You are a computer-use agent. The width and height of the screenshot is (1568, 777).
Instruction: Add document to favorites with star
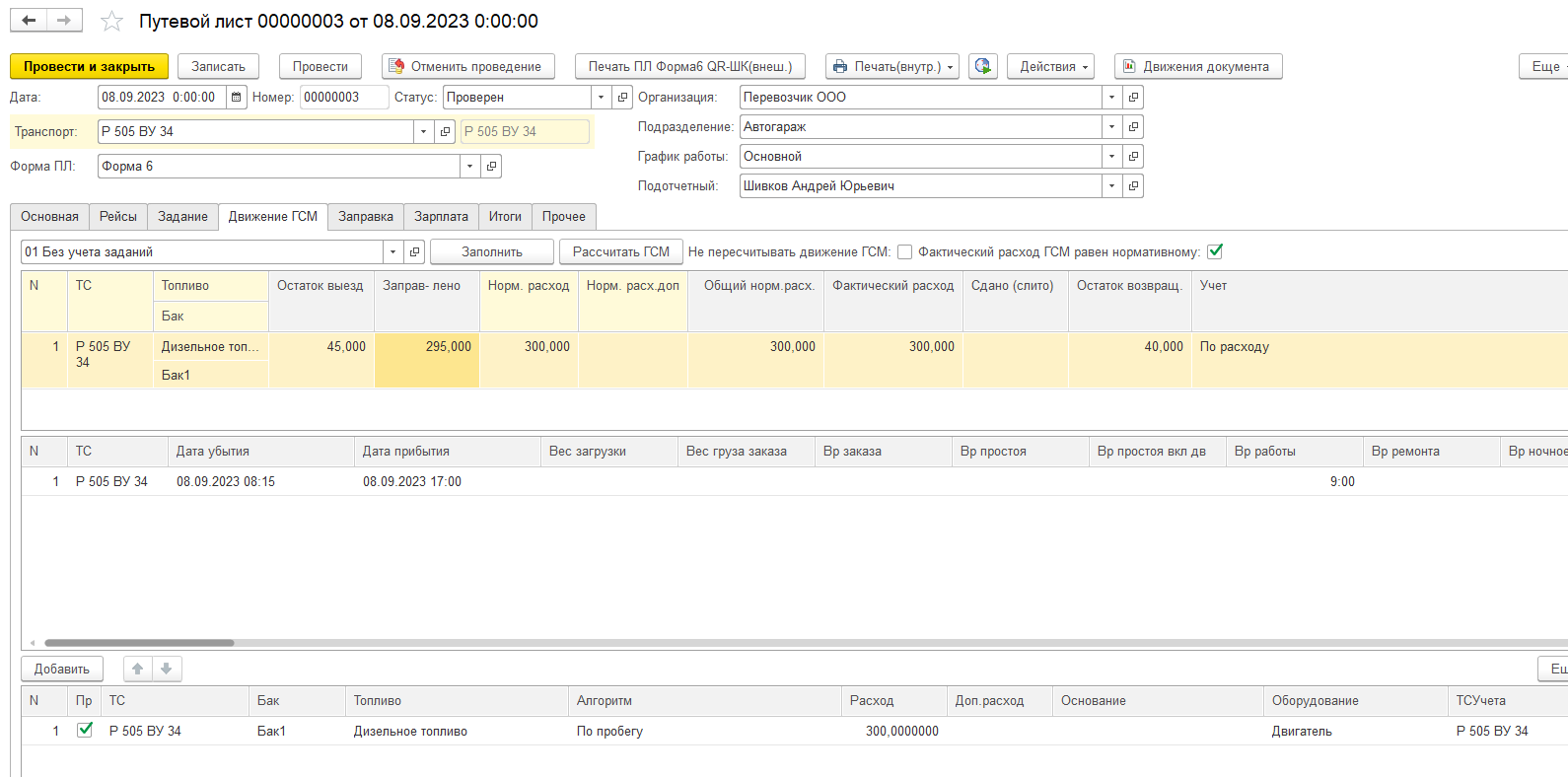pyautogui.click(x=112, y=22)
